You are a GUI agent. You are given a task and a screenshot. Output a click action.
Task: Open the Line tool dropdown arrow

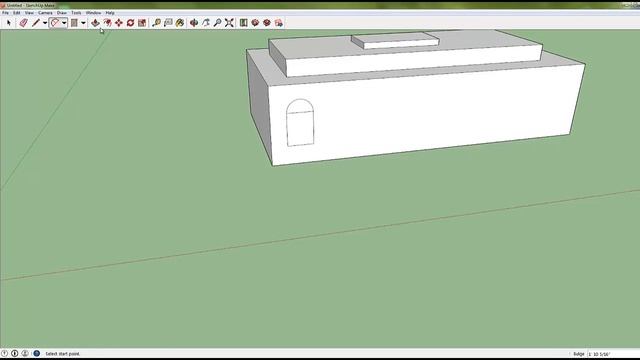pos(45,23)
